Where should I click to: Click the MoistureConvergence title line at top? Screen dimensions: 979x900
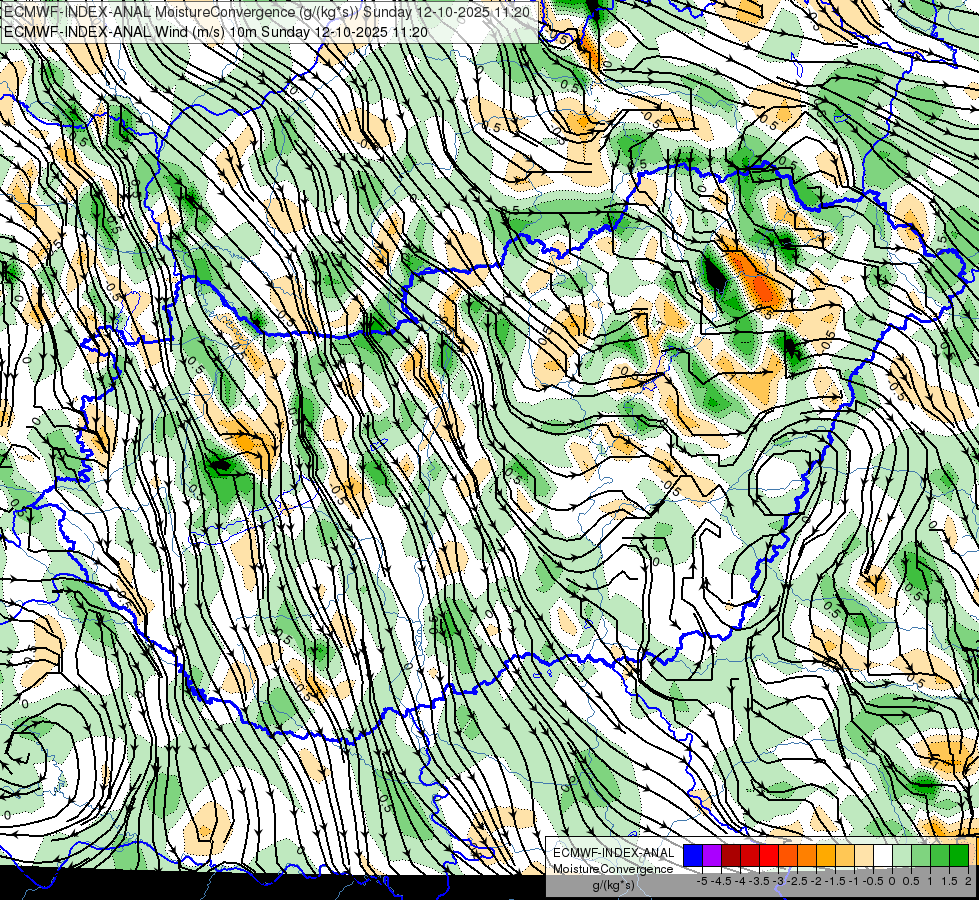click(267, 12)
